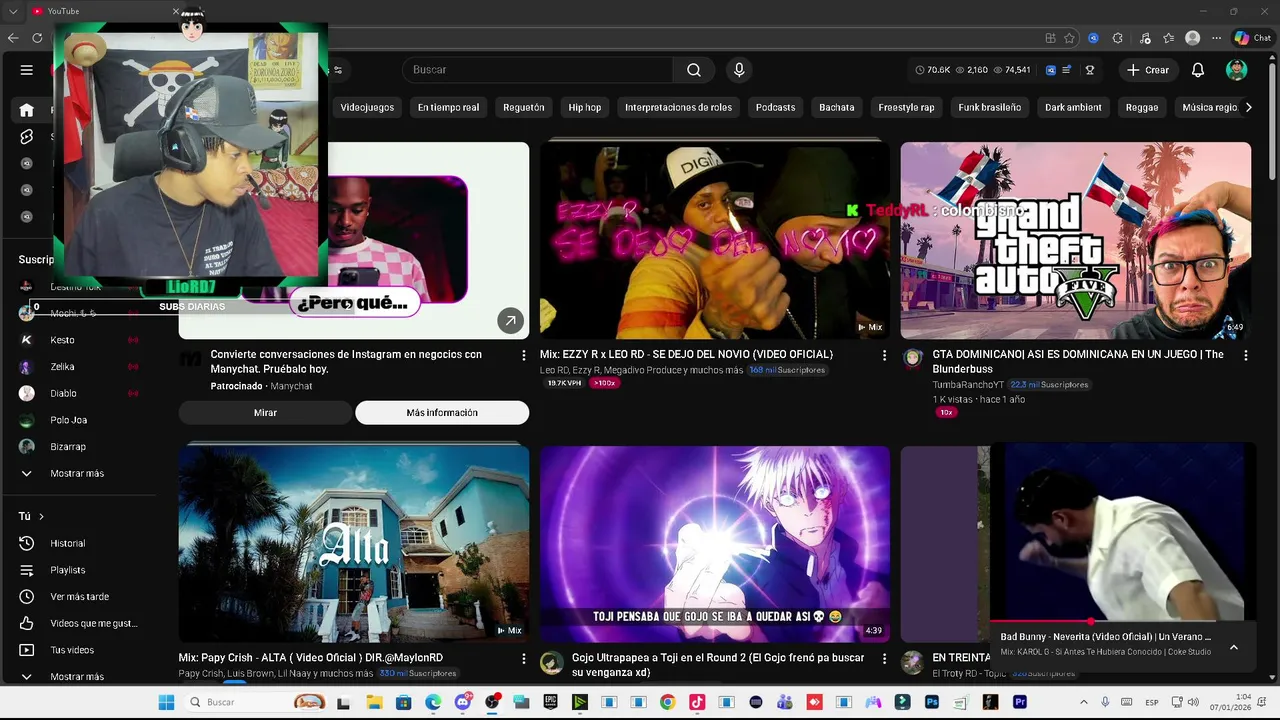This screenshot has height=720, width=1280.
Task: Open the list icon next to vidIQ stats
Action: [x=1067, y=70]
